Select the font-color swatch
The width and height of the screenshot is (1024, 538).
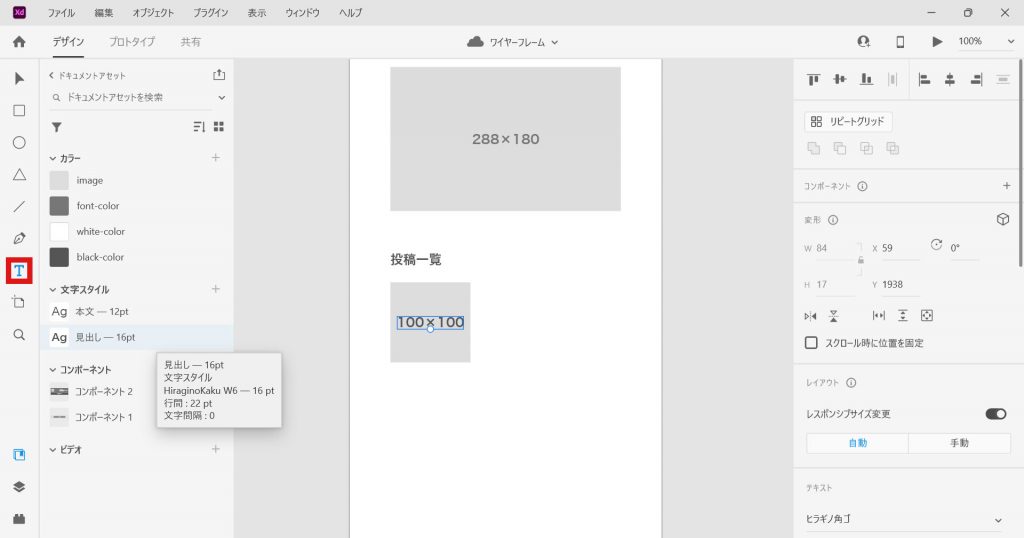pos(59,206)
